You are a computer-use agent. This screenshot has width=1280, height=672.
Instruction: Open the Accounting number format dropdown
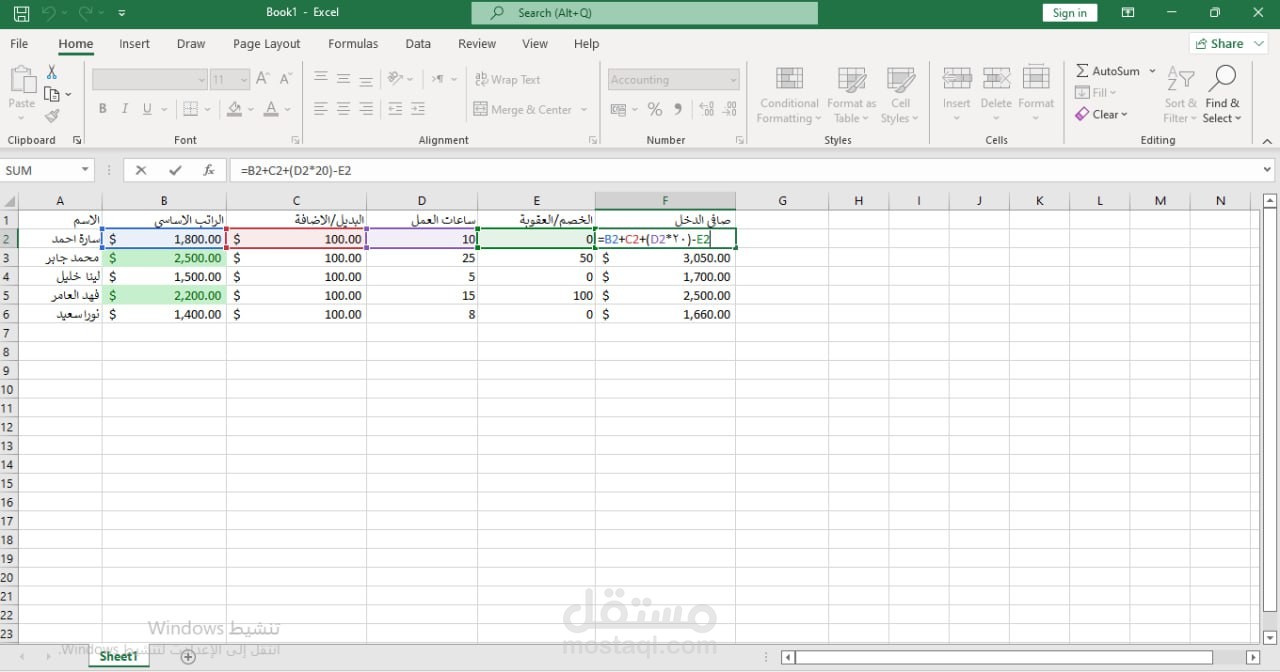coord(733,80)
